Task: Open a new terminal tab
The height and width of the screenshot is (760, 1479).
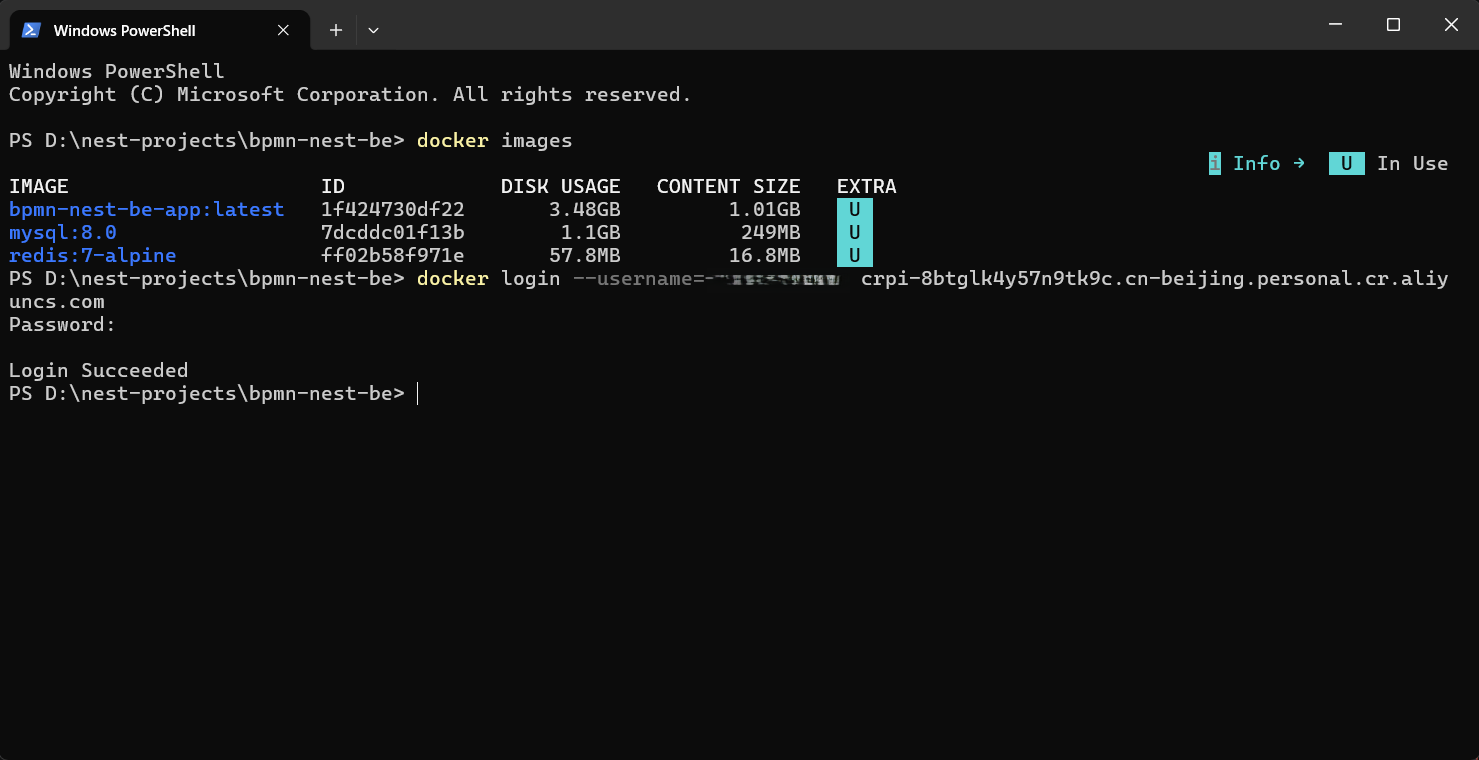Action: (x=336, y=30)
